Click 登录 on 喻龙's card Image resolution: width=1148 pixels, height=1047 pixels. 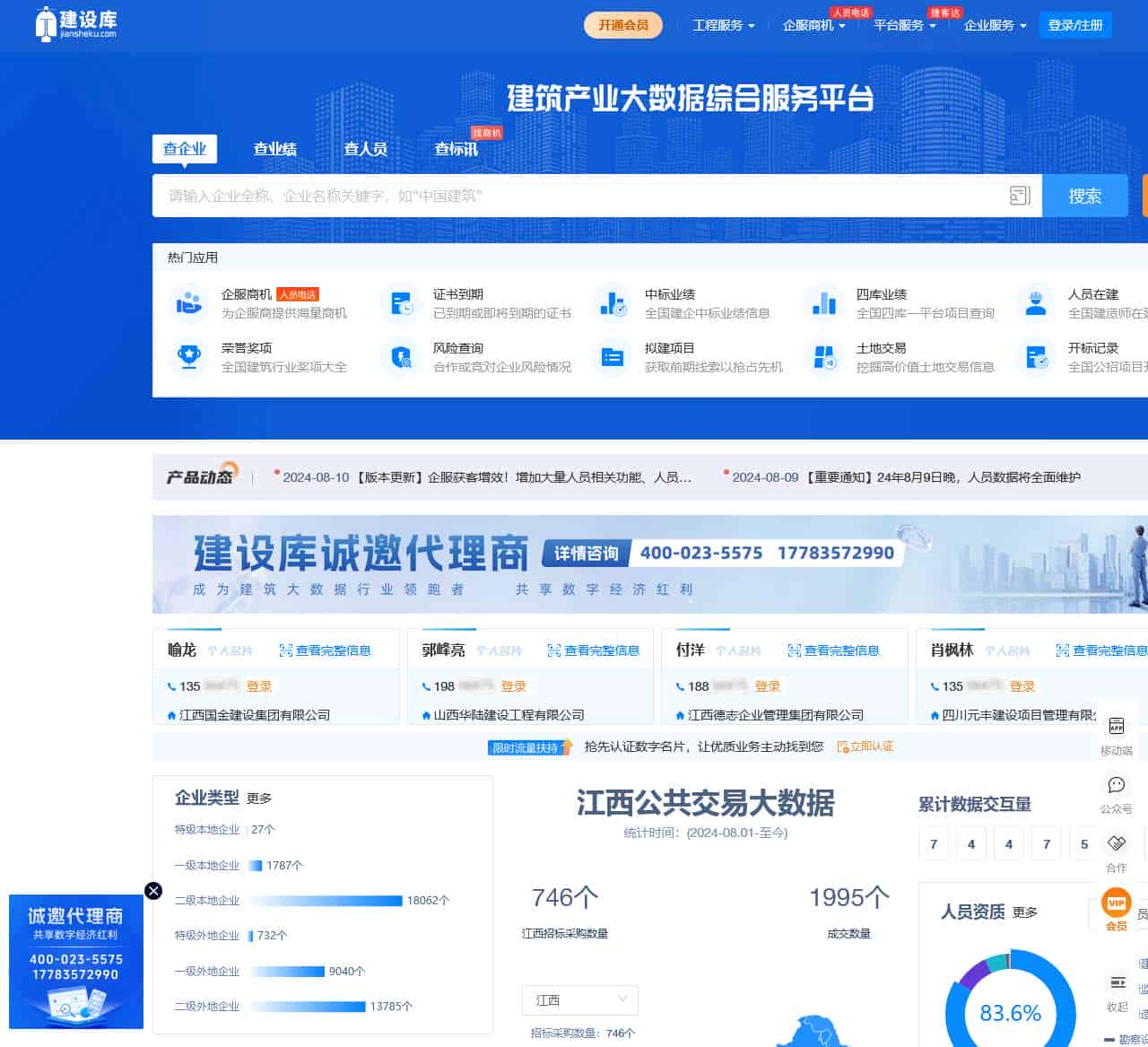259,686
